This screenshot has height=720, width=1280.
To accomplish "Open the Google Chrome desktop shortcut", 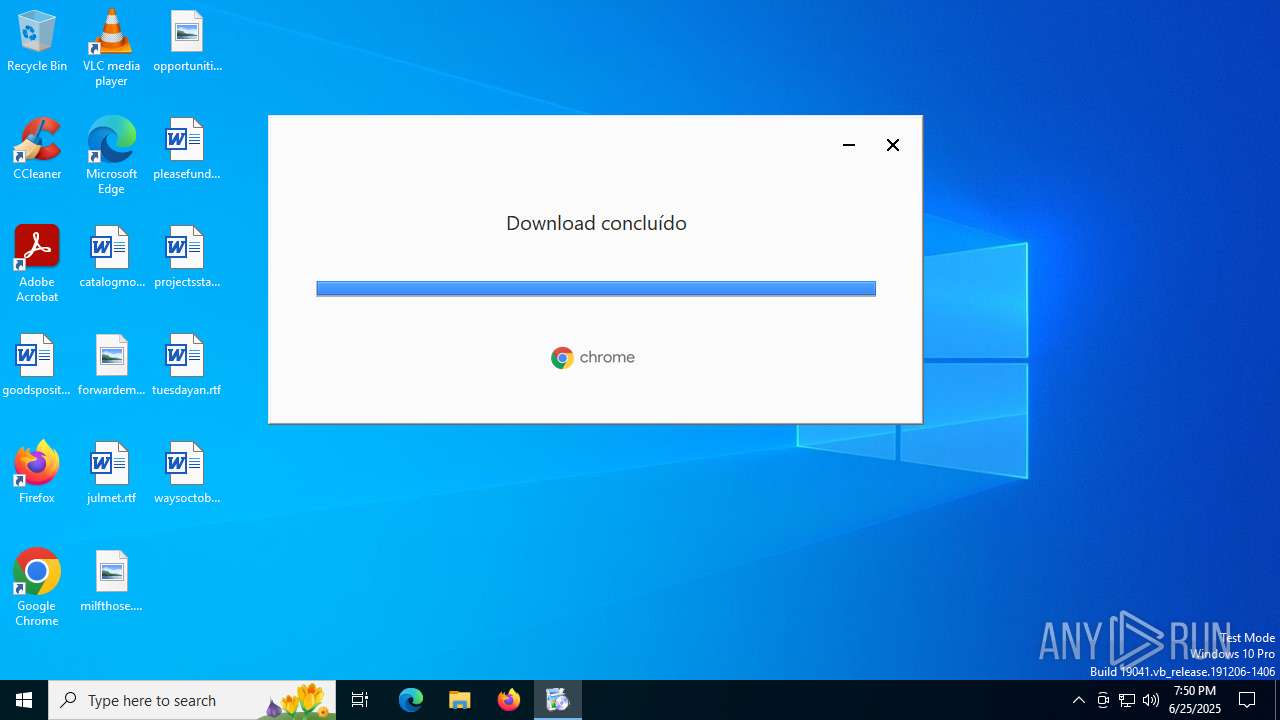I will (37, 587).
